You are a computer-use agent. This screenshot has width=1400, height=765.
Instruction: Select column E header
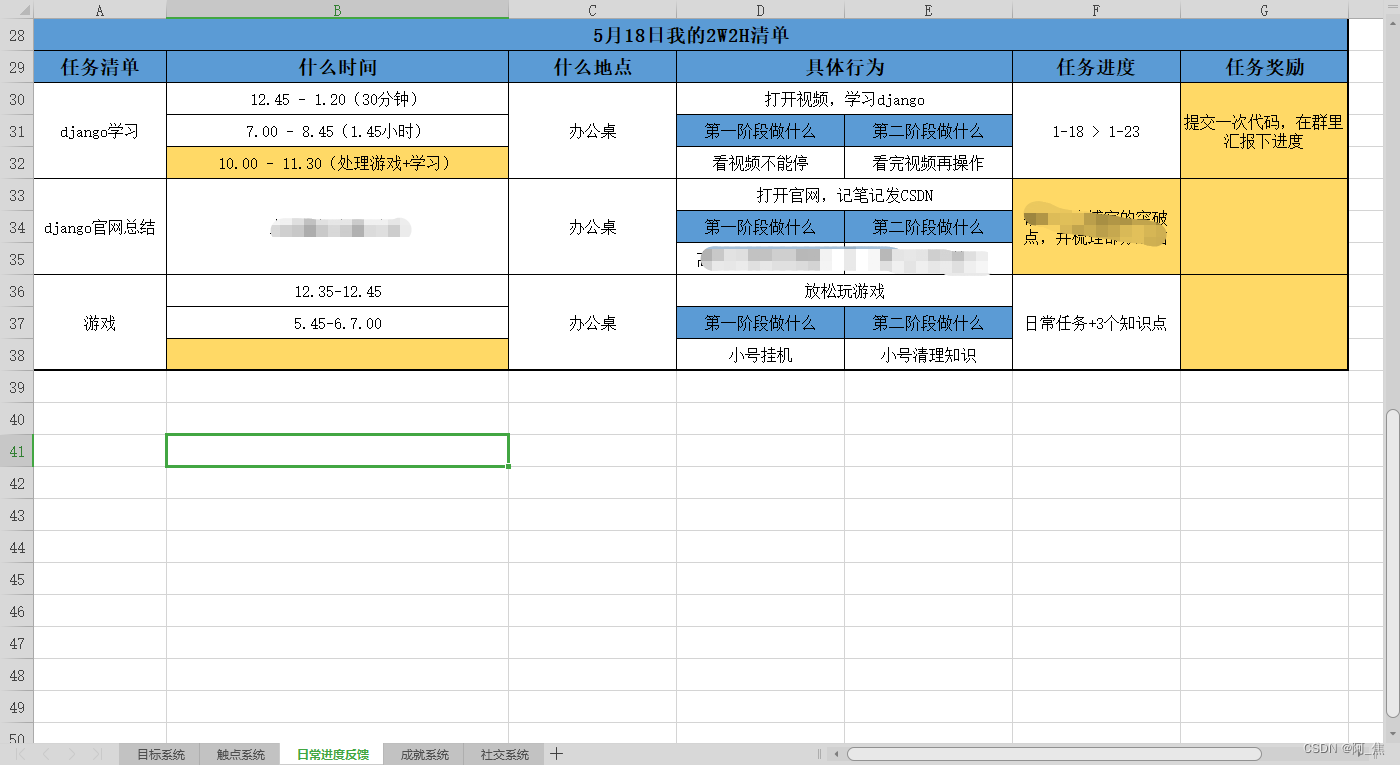(x=928, y=10)
